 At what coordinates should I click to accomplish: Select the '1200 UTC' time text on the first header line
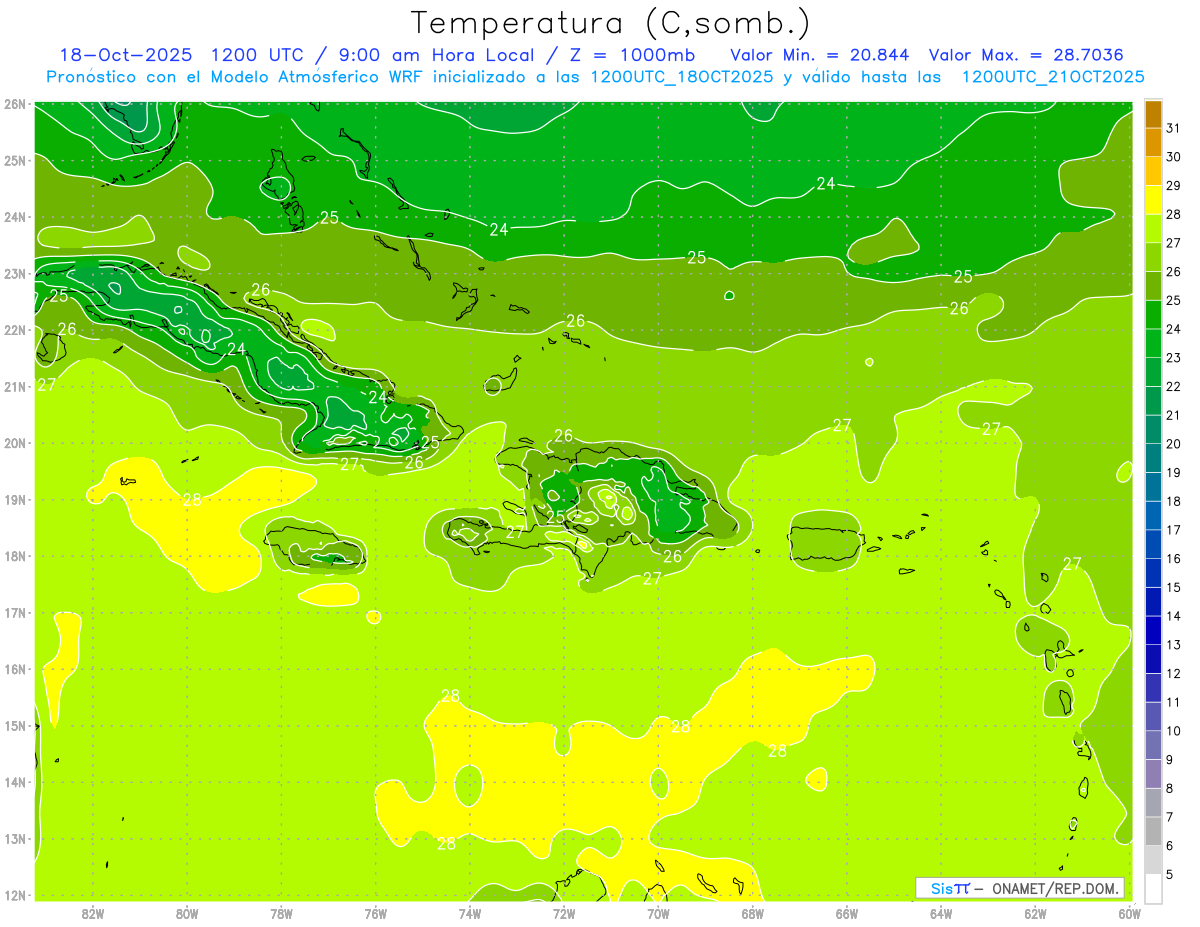tap(260, 55)
